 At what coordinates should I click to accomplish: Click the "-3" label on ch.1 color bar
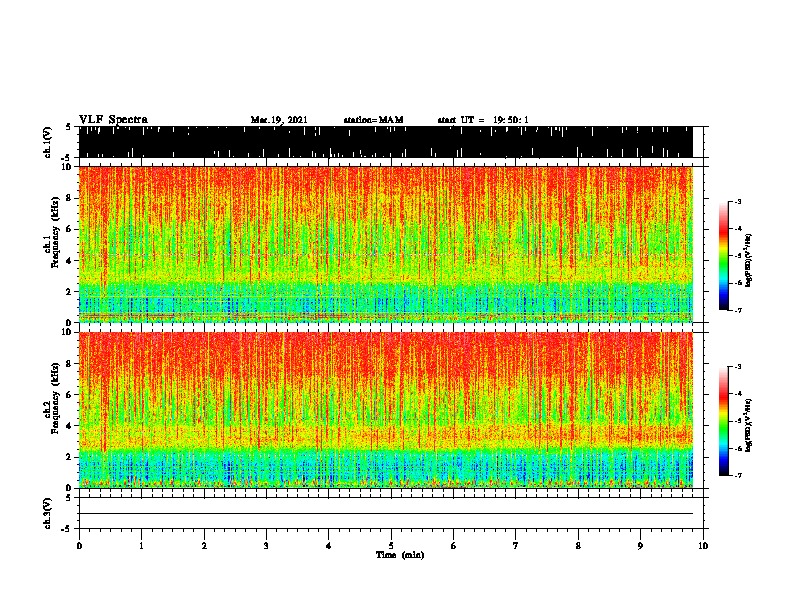pos(737,201)
